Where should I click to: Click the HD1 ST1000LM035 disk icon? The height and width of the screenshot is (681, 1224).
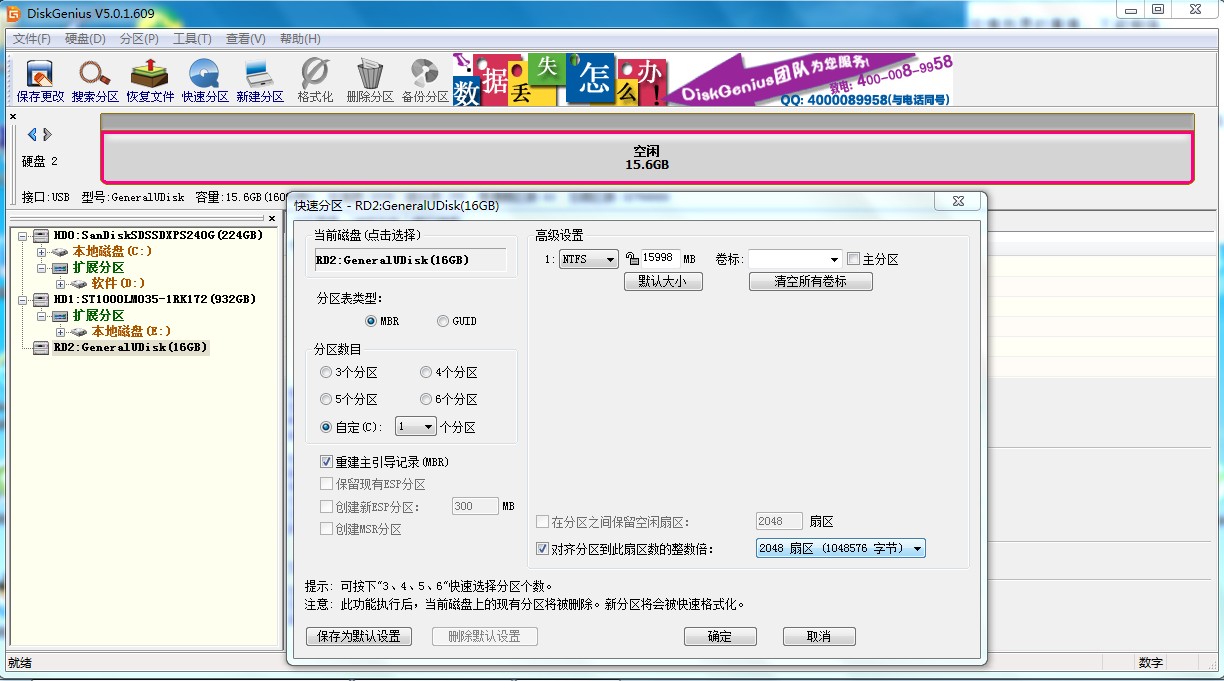41,299
